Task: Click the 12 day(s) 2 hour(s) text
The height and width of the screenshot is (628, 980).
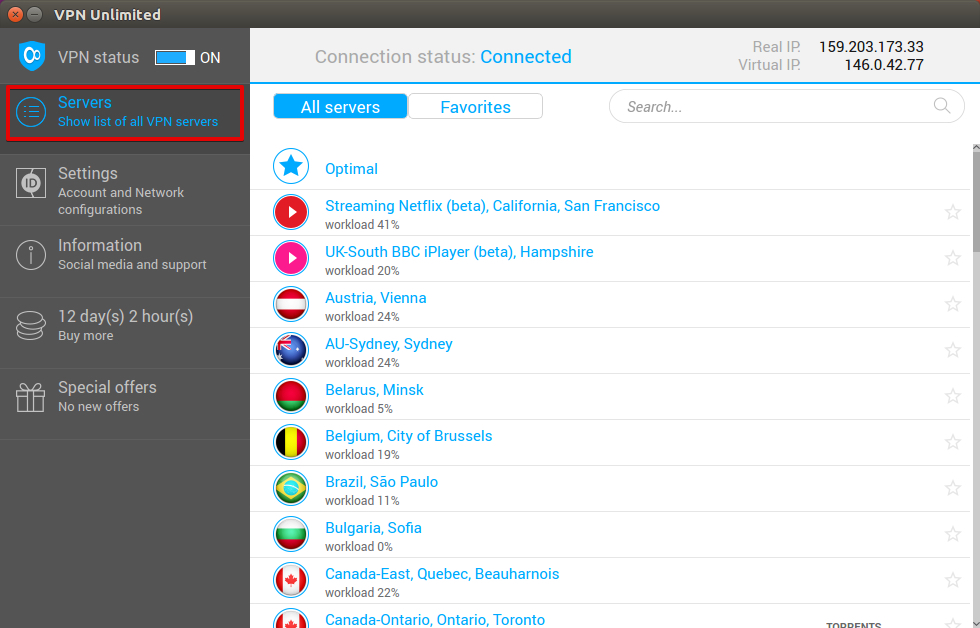Action: coord(126,316)
